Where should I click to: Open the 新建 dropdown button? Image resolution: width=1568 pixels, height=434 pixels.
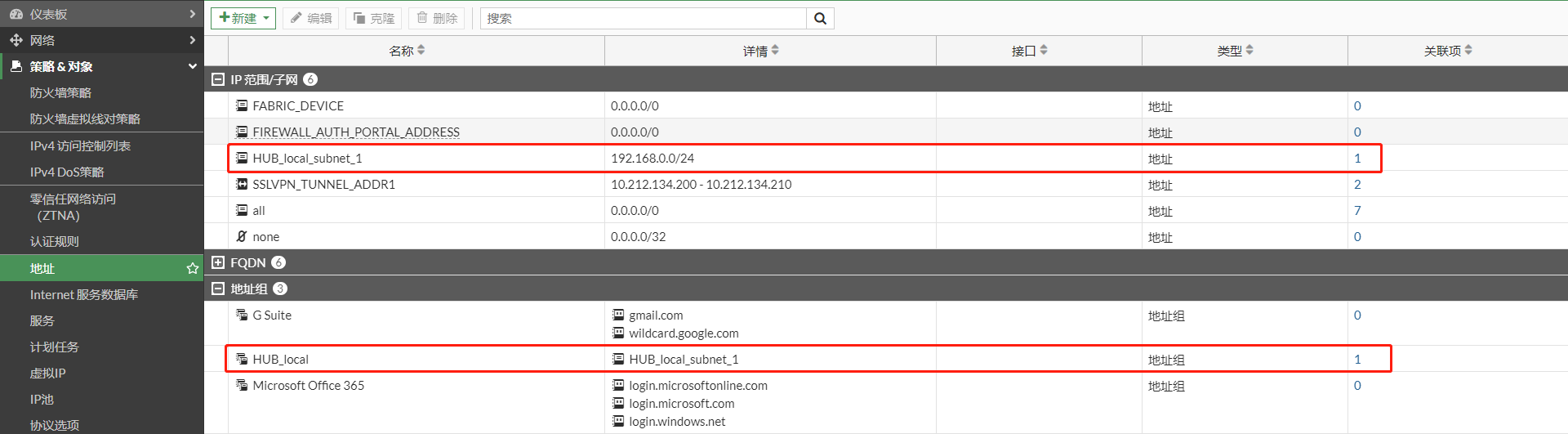point(243,19)
